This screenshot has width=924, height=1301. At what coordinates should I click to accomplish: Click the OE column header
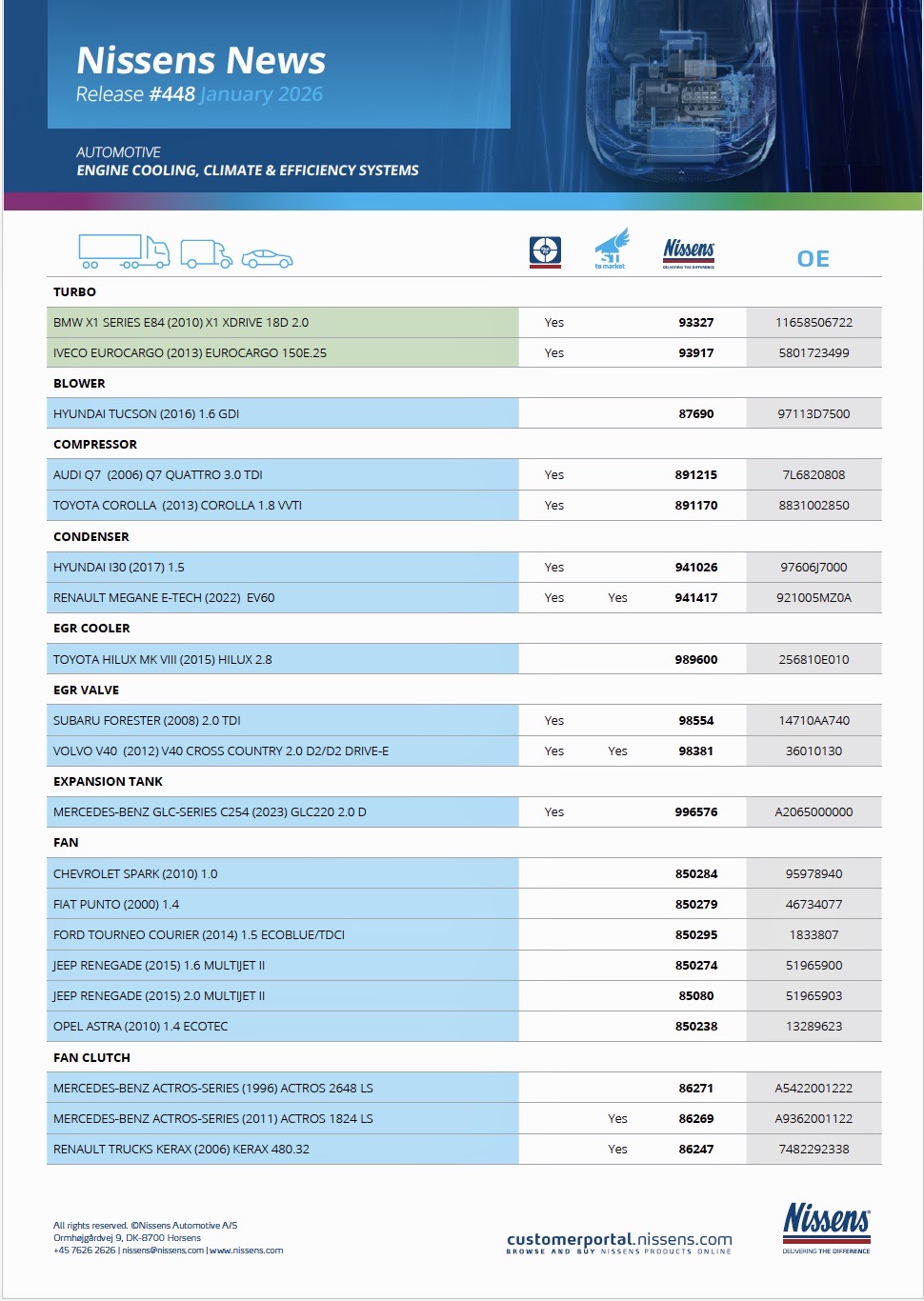[813, 259]
